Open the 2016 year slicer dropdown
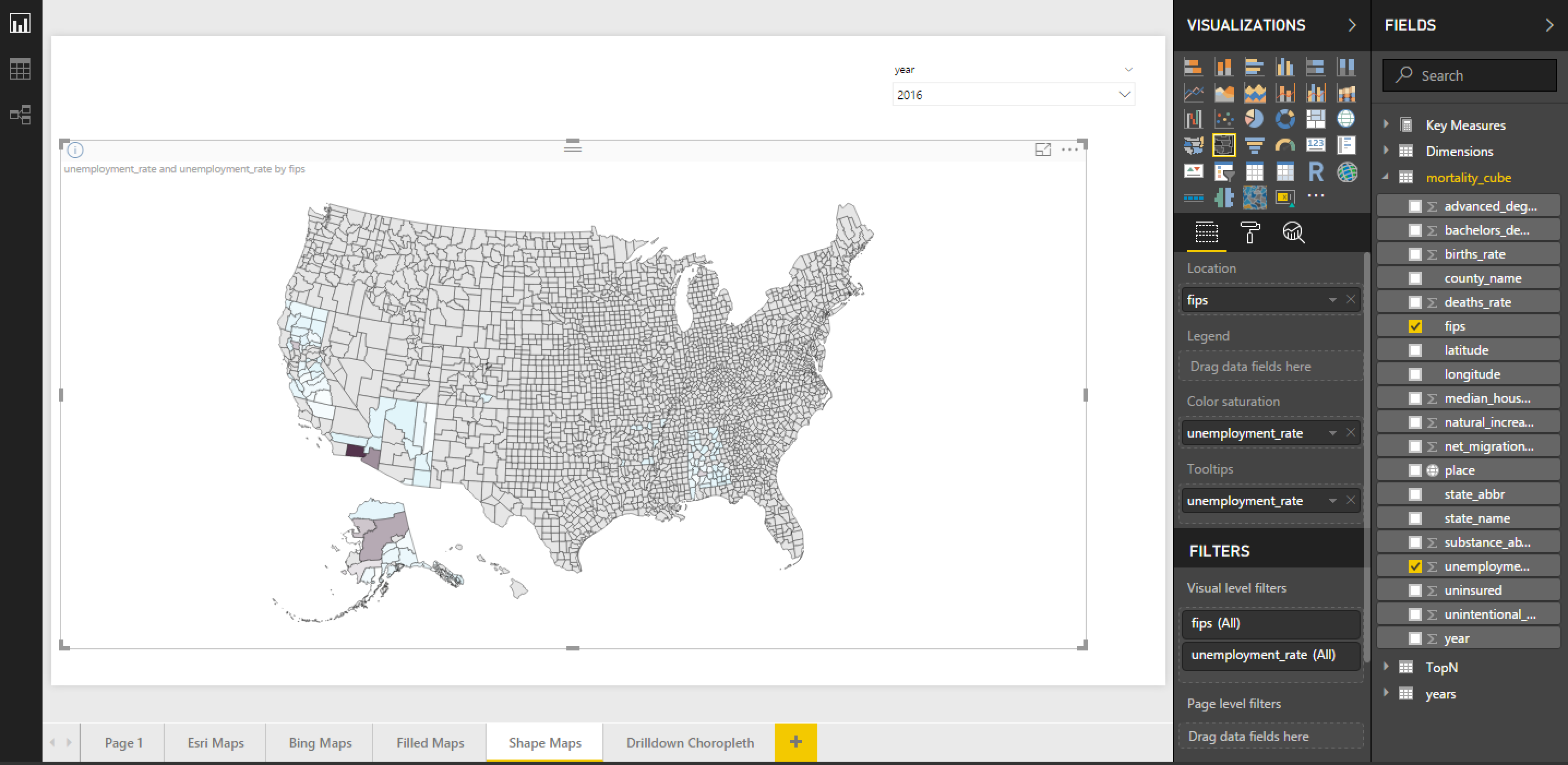Image resolution: width=1568 pixels, height=765 pixels. [x=1126, y=94]
